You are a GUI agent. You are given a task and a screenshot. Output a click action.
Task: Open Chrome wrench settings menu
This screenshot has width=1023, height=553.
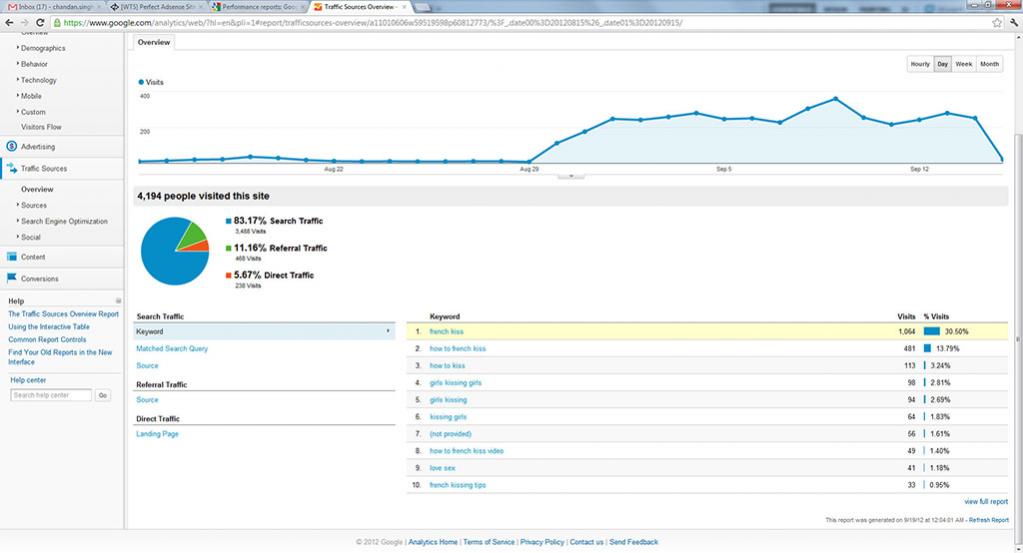click(x=1014, y=23)
